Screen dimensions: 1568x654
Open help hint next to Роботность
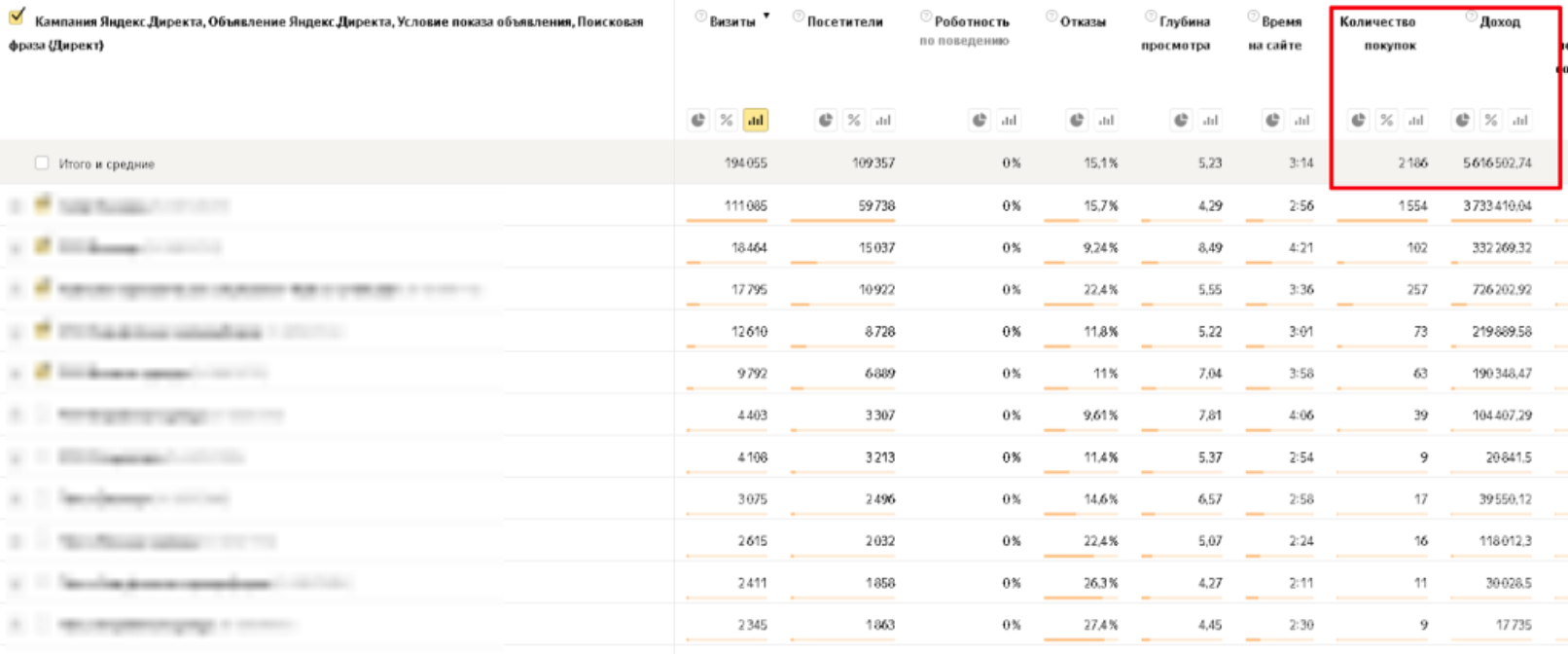(x=926, y=17)
